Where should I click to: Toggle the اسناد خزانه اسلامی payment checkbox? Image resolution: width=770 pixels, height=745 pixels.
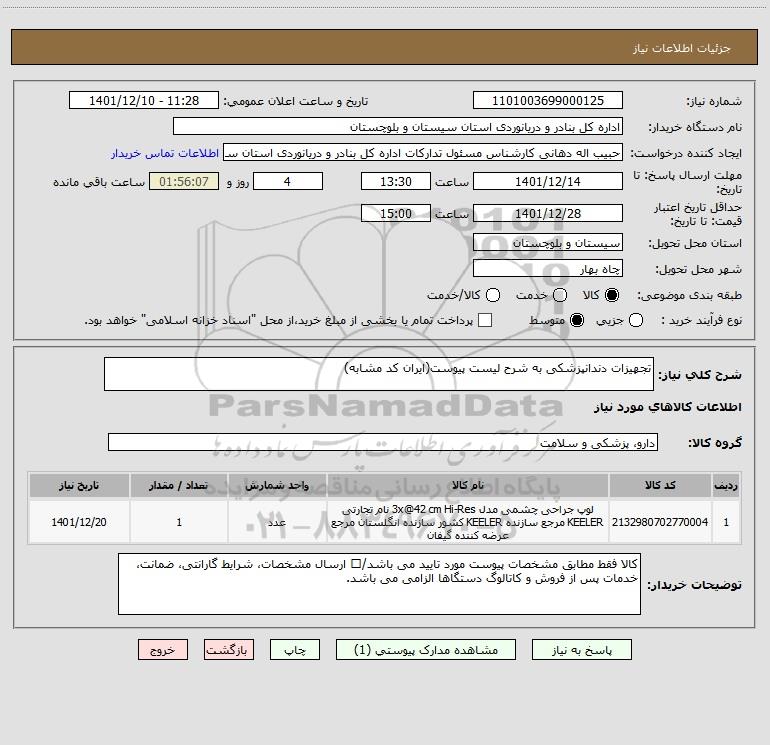(x=485, y=320)
